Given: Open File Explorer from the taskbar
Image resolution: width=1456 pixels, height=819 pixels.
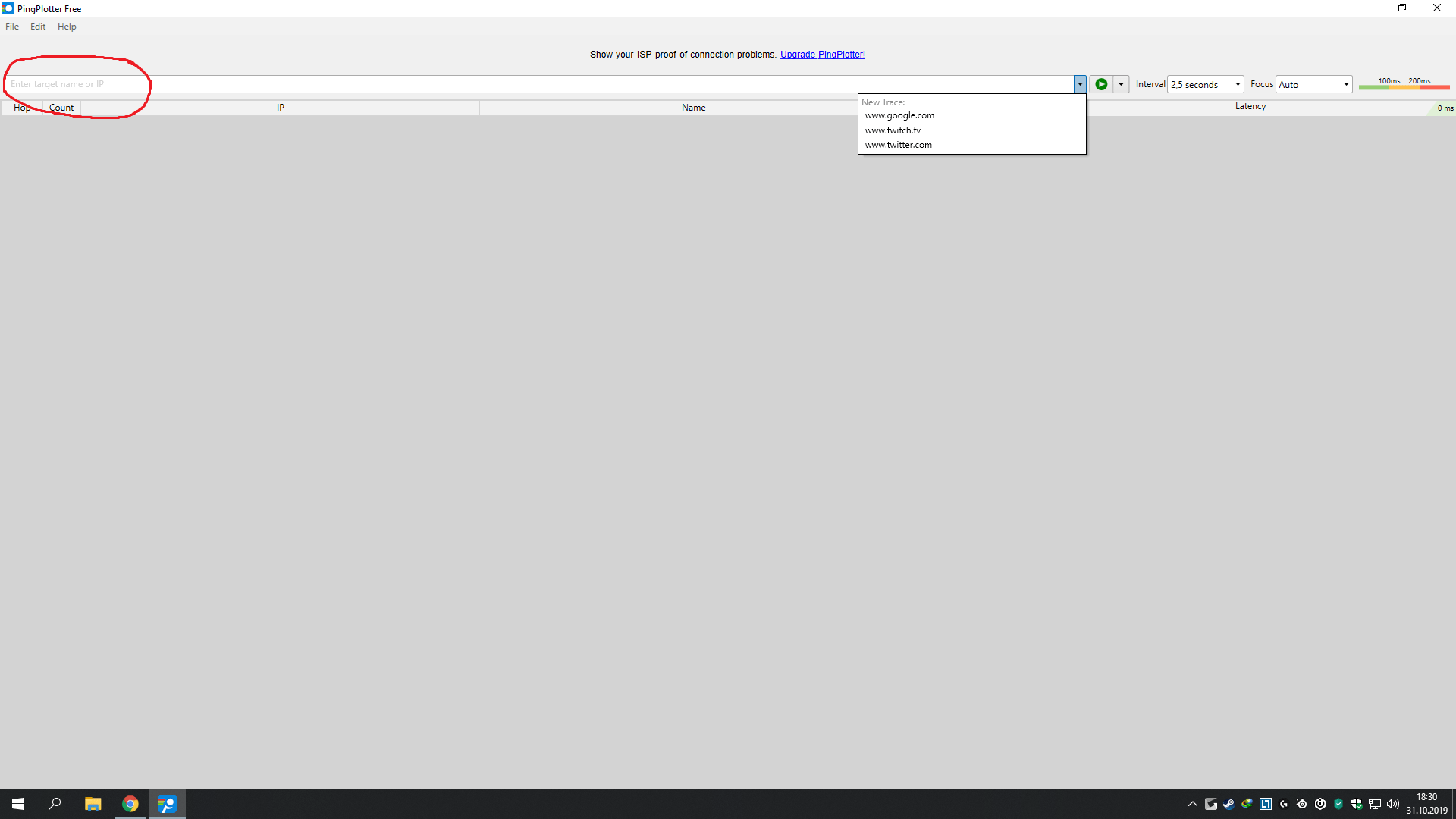Looking at the screenshot, I should (x=93, y=804).
